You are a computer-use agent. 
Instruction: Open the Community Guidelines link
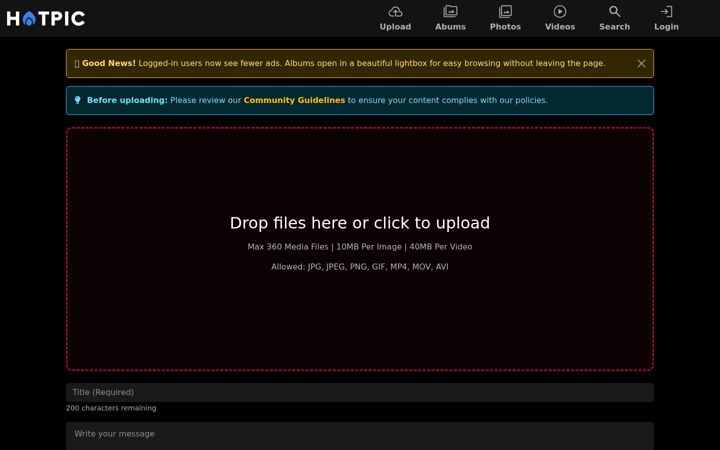click(x=294, y=100)
